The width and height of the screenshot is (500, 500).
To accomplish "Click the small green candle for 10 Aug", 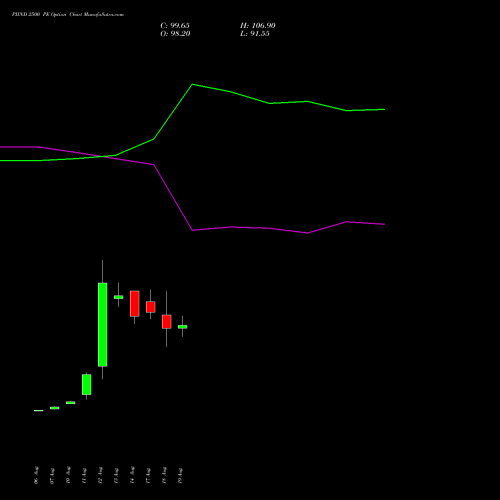I will tap(71, 403).
